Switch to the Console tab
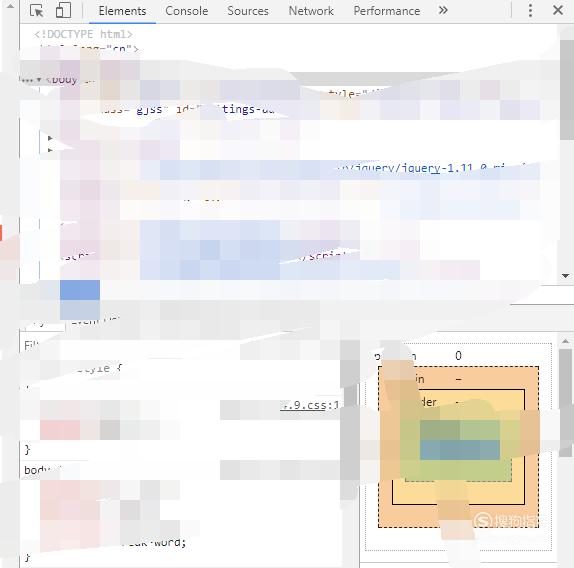 (x=187, y=11)
